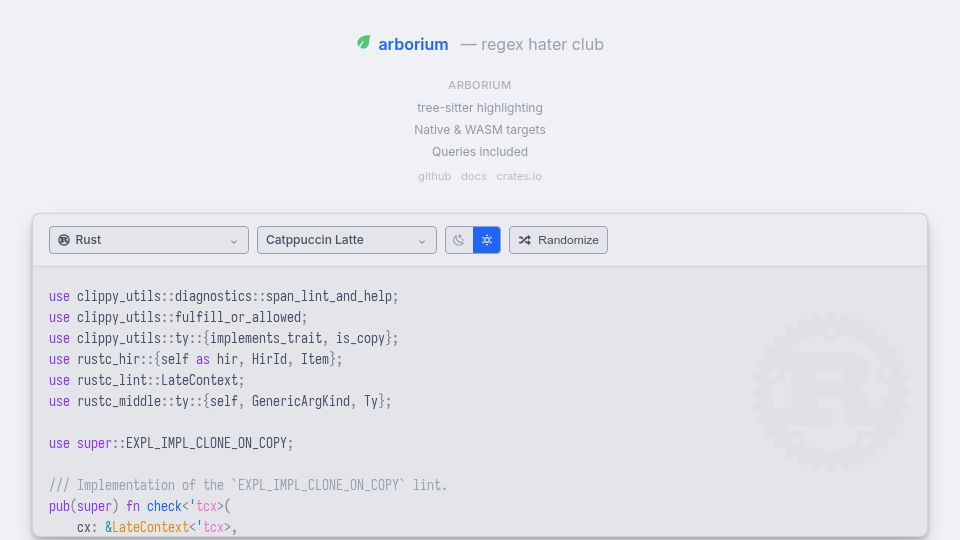Switch to light mode sun toggle

click(x=487, y=240)
